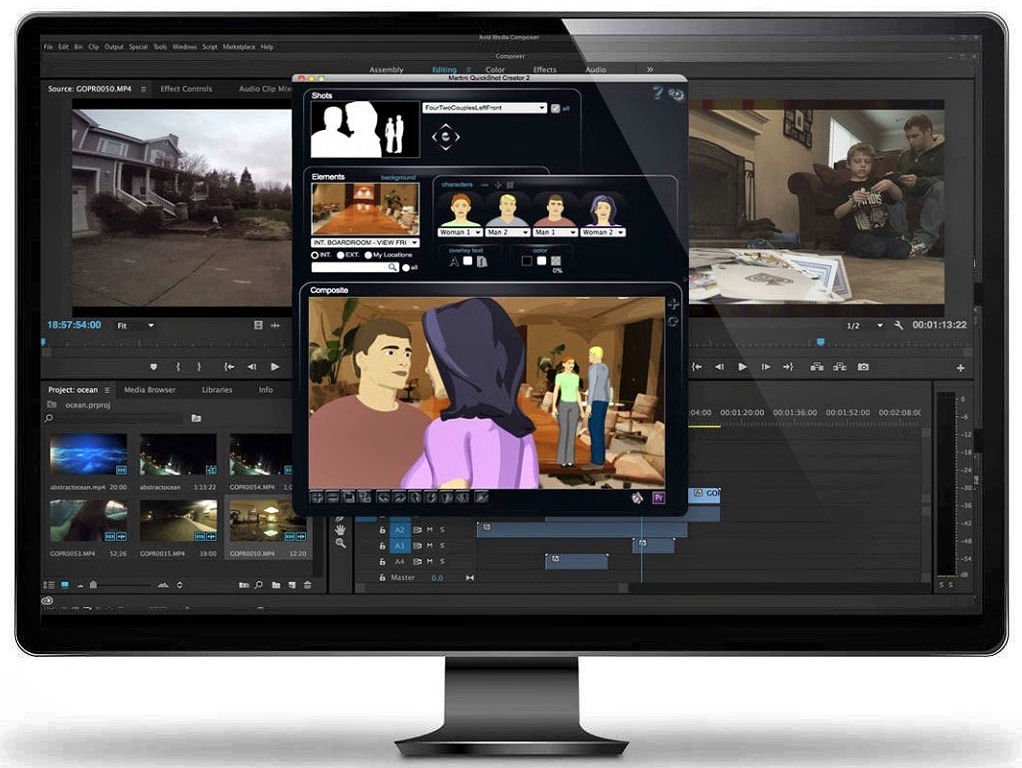Image resolution: width=1022 pixels, height=768 pixels.
Task: Open the INT. BOARDROOM background dropdown
Action: point(365,243)
